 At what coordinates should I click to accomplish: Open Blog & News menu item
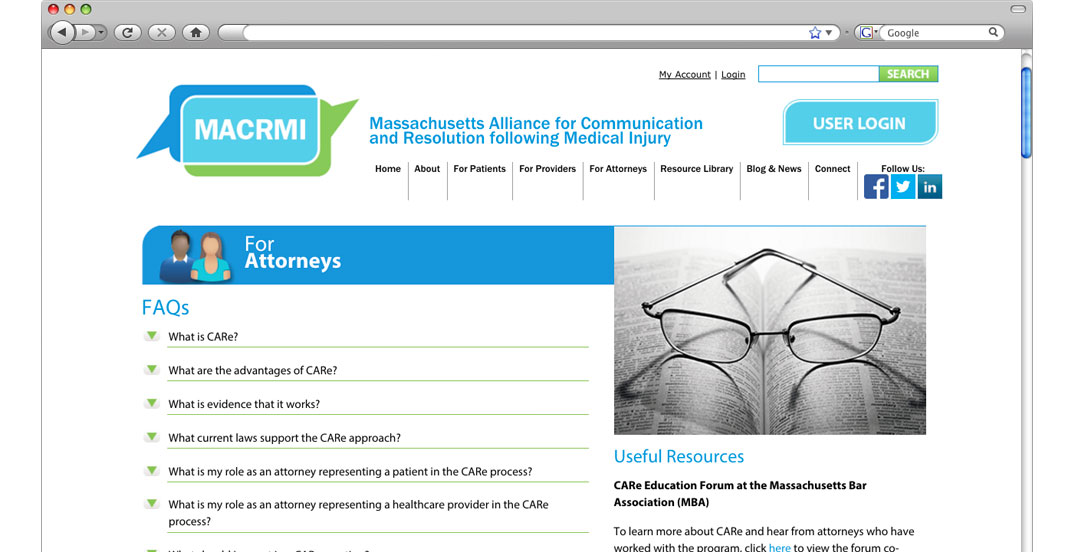pyautogui.click(x=774, y=169)
